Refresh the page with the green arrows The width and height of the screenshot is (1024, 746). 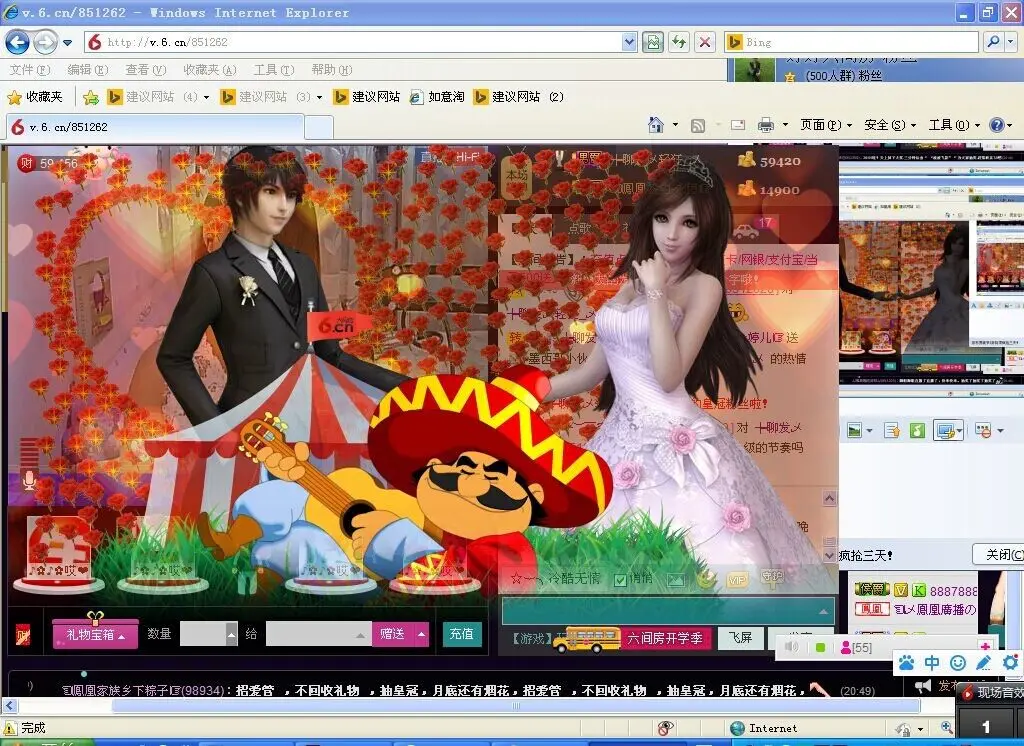(x=679, y=42)
